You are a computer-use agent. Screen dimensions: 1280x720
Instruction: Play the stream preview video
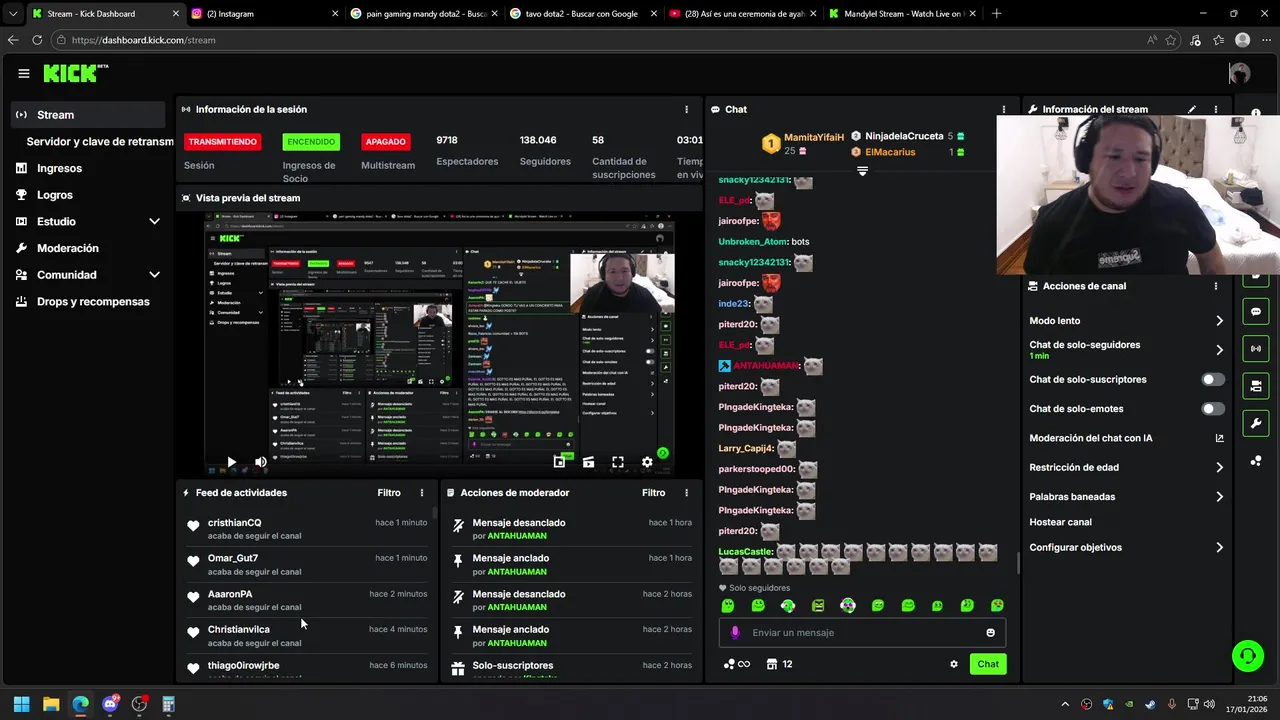click(231, 462)
